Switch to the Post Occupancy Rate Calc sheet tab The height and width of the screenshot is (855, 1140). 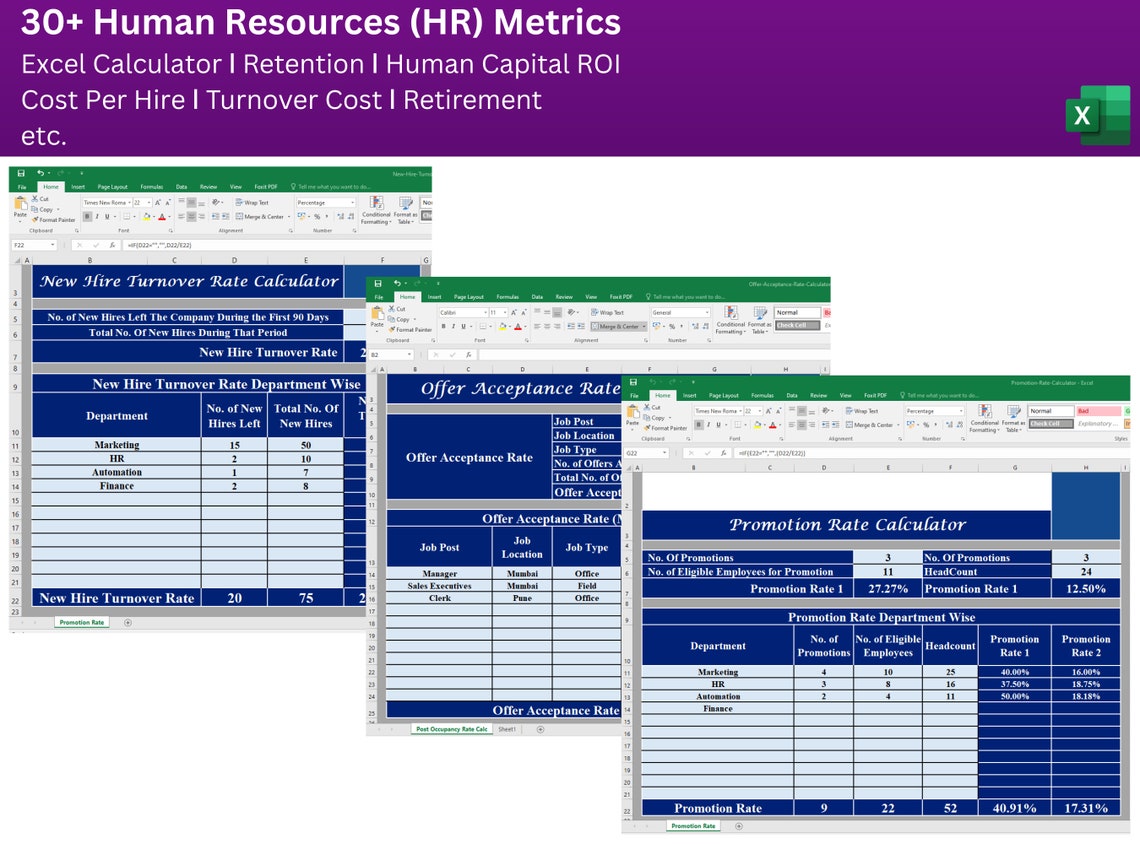451,729
